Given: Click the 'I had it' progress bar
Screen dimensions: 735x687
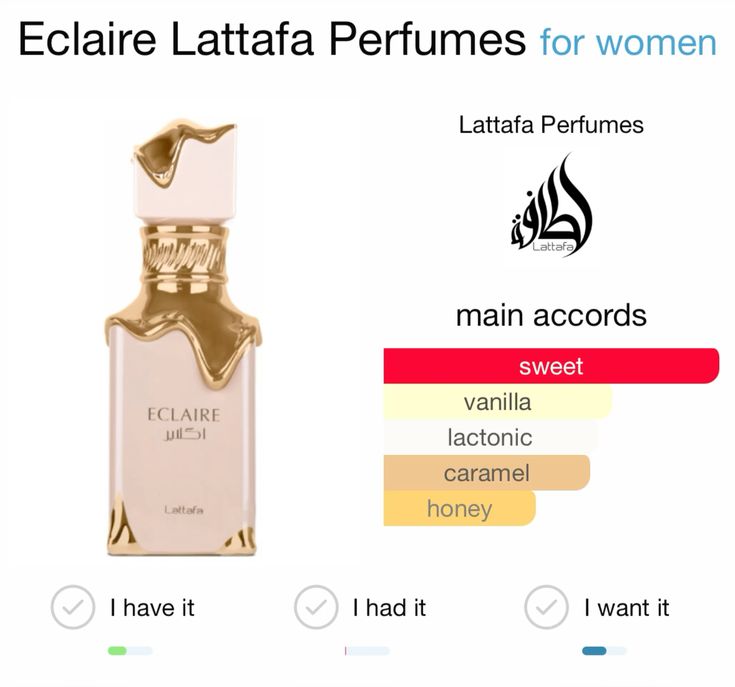Looking at the screenshot, I should click(367, 650).
